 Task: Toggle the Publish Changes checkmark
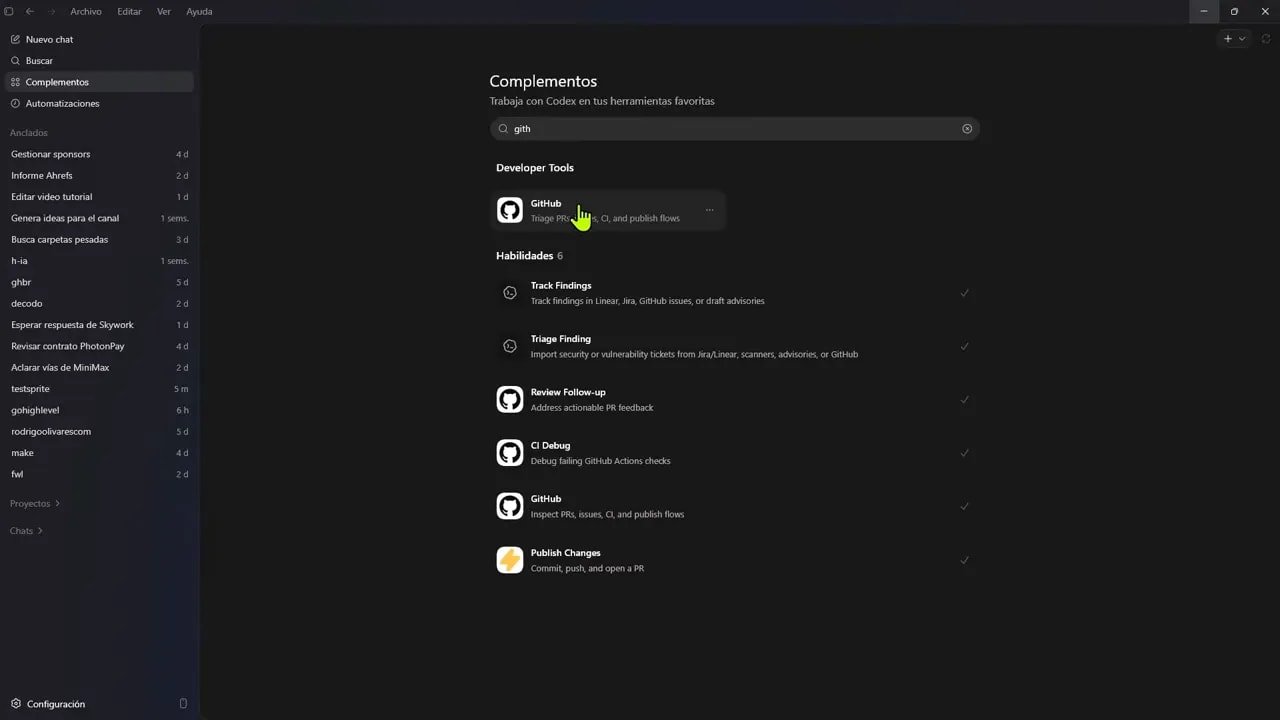pyautogui.click(x=964, y=560)
